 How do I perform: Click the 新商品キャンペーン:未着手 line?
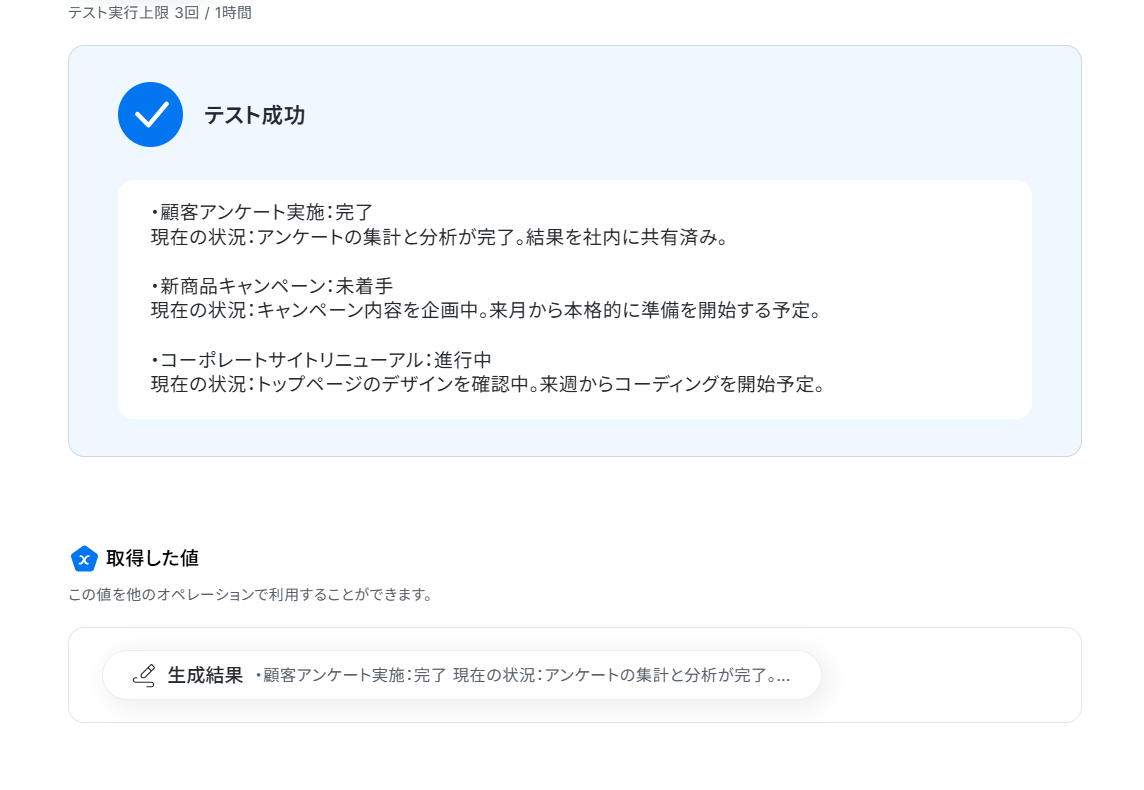point(272,286)
